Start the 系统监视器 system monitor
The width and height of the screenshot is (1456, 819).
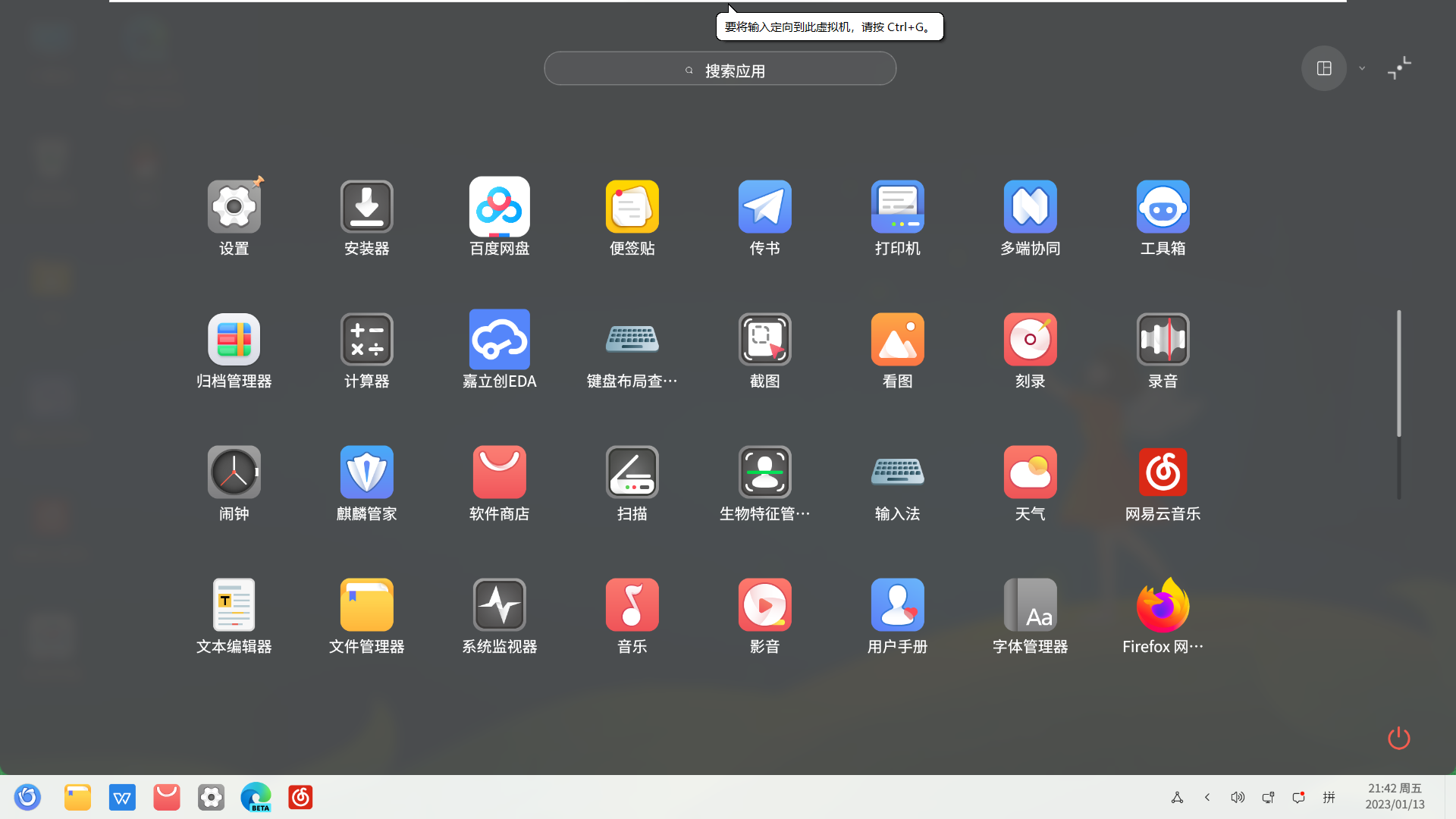(x=499, y=605)
